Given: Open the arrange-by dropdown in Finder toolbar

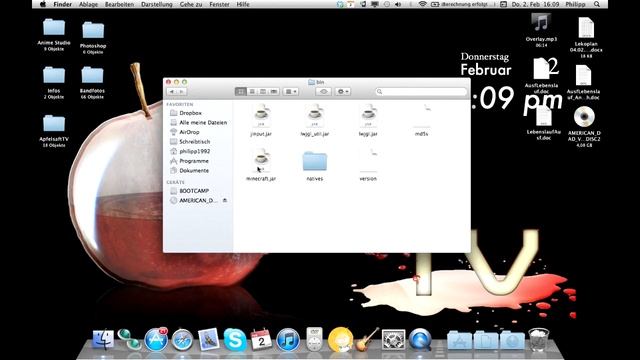Looking at the screenshot, I should (291, 91).
